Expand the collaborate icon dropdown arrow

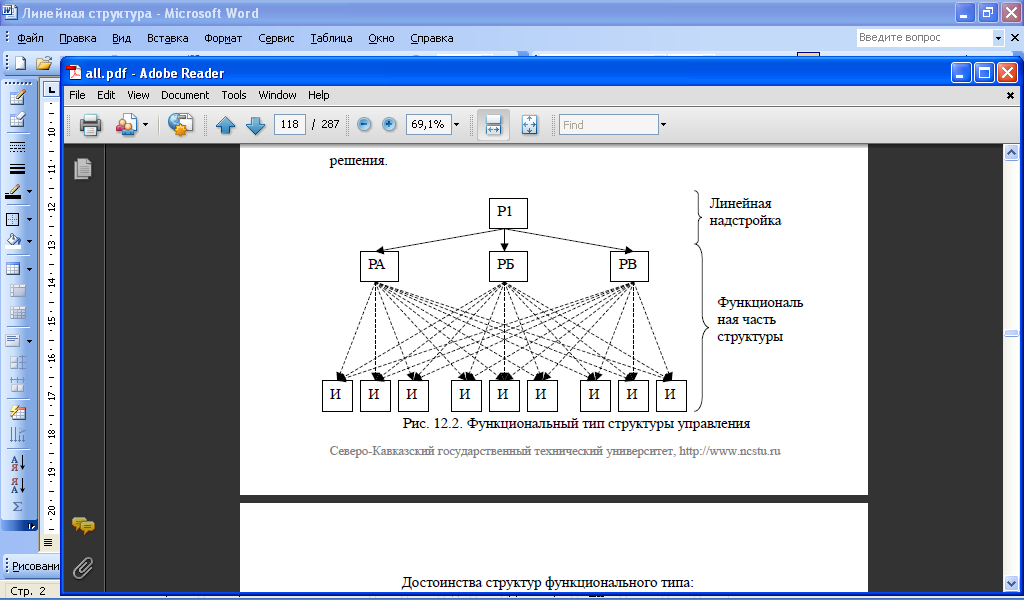pyautogui.click(x=145, y=124)
